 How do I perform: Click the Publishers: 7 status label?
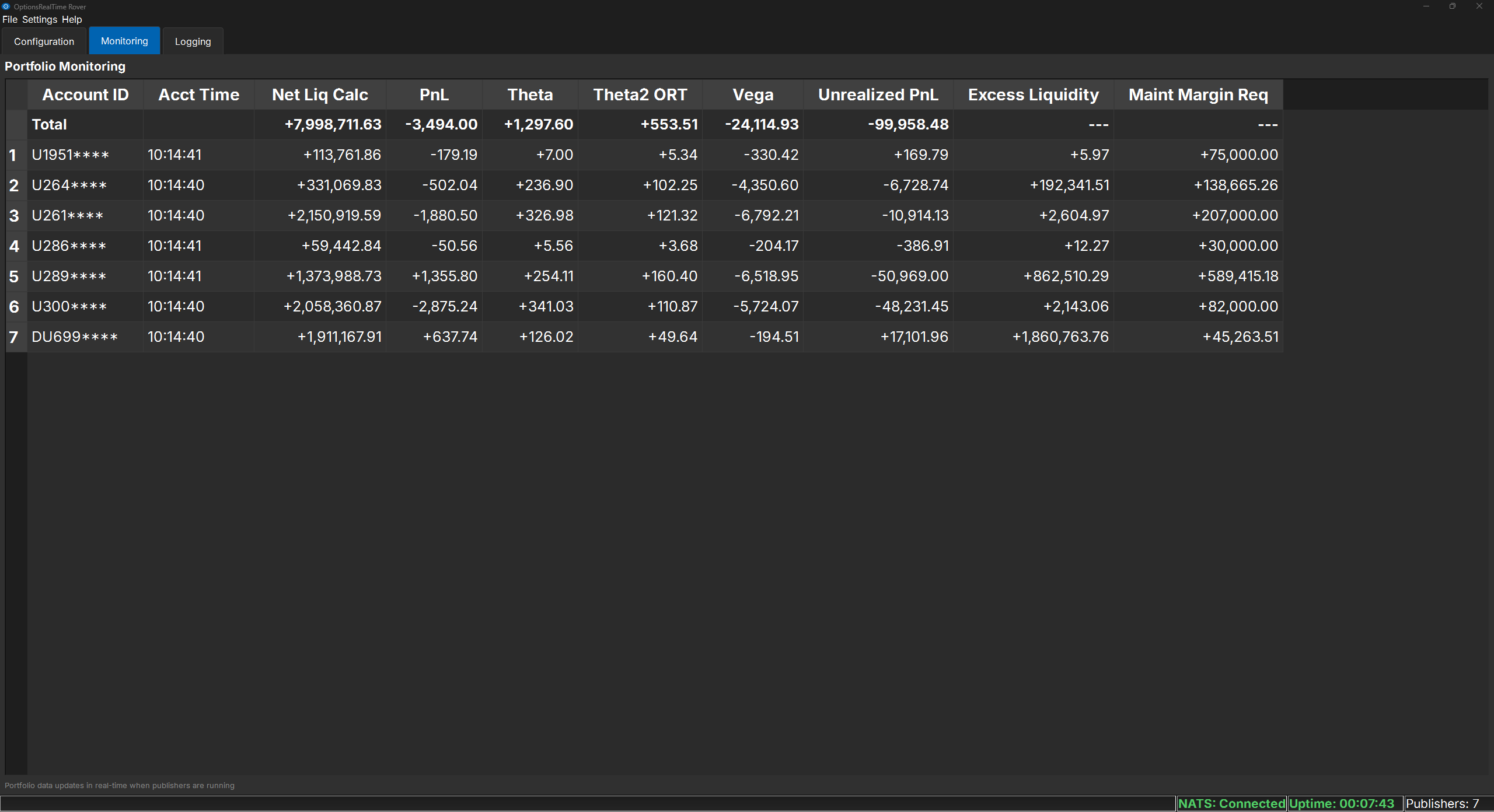pyautogui.click(x=1442, y=803)
